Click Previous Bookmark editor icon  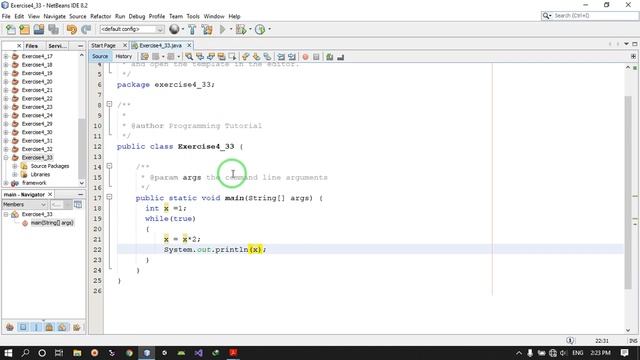tap(245, 57)
